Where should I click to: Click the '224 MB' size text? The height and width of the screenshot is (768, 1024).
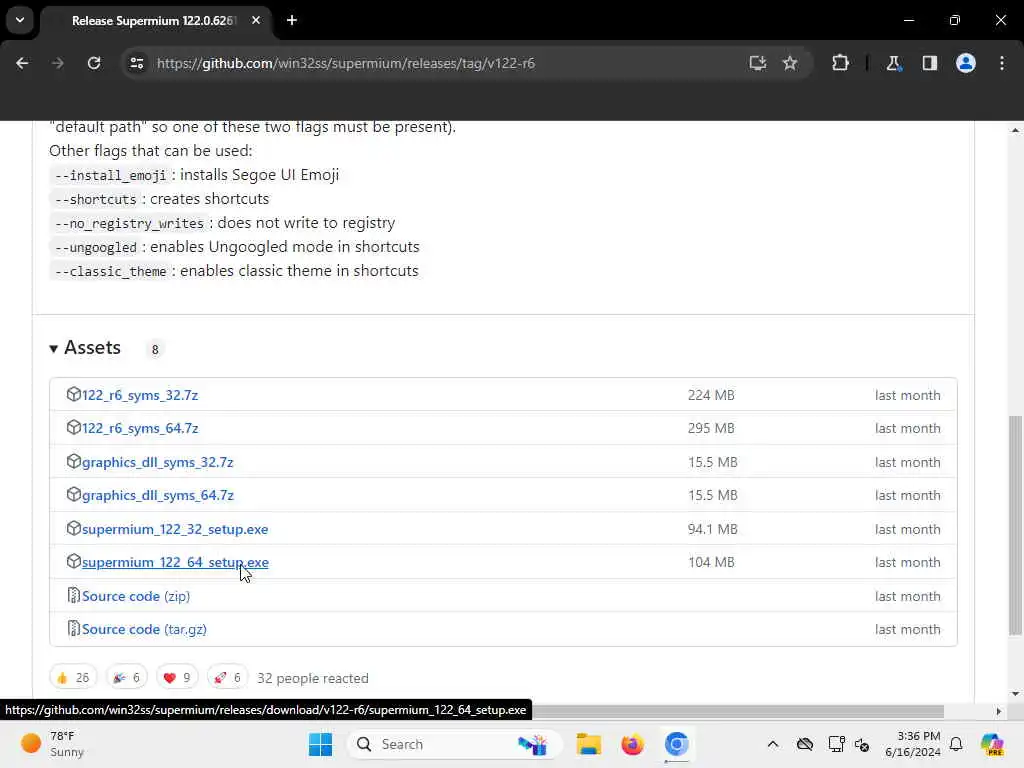coord(711,395)
